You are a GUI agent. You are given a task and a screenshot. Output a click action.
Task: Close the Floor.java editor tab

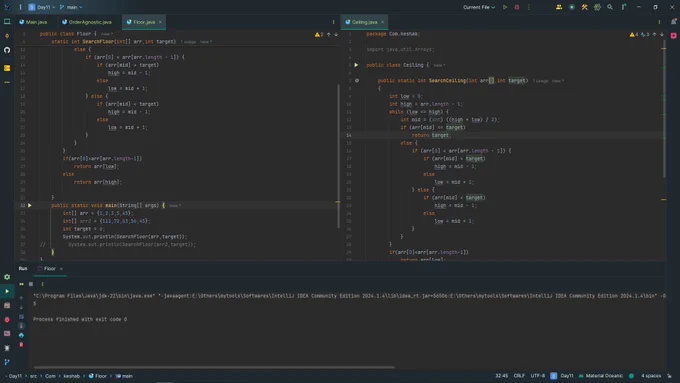[160, 22]
